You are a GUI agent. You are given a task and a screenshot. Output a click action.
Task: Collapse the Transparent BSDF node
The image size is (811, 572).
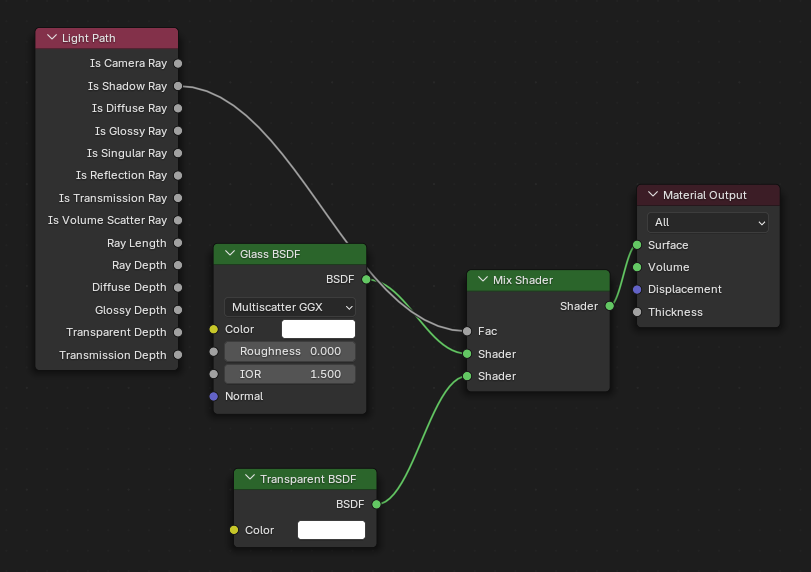(250, 478)
